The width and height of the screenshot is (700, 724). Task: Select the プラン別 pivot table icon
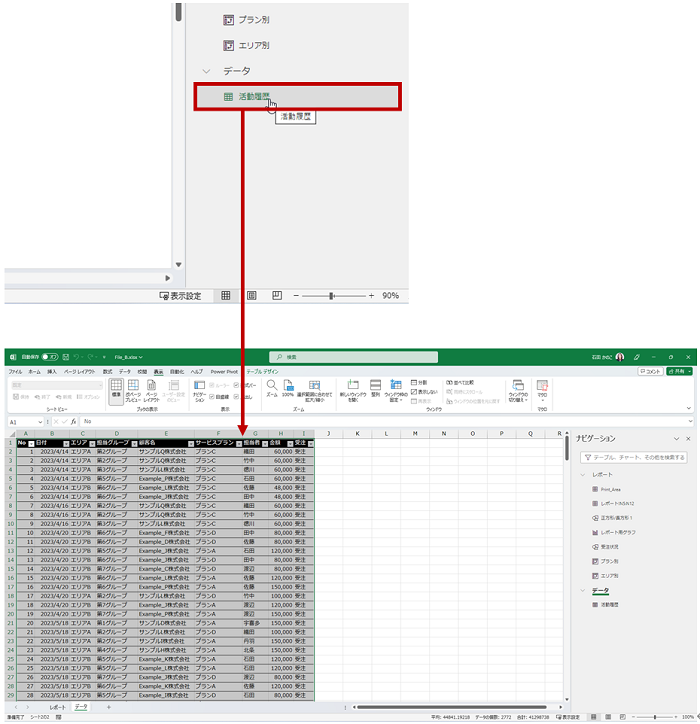tap(229, 19)
